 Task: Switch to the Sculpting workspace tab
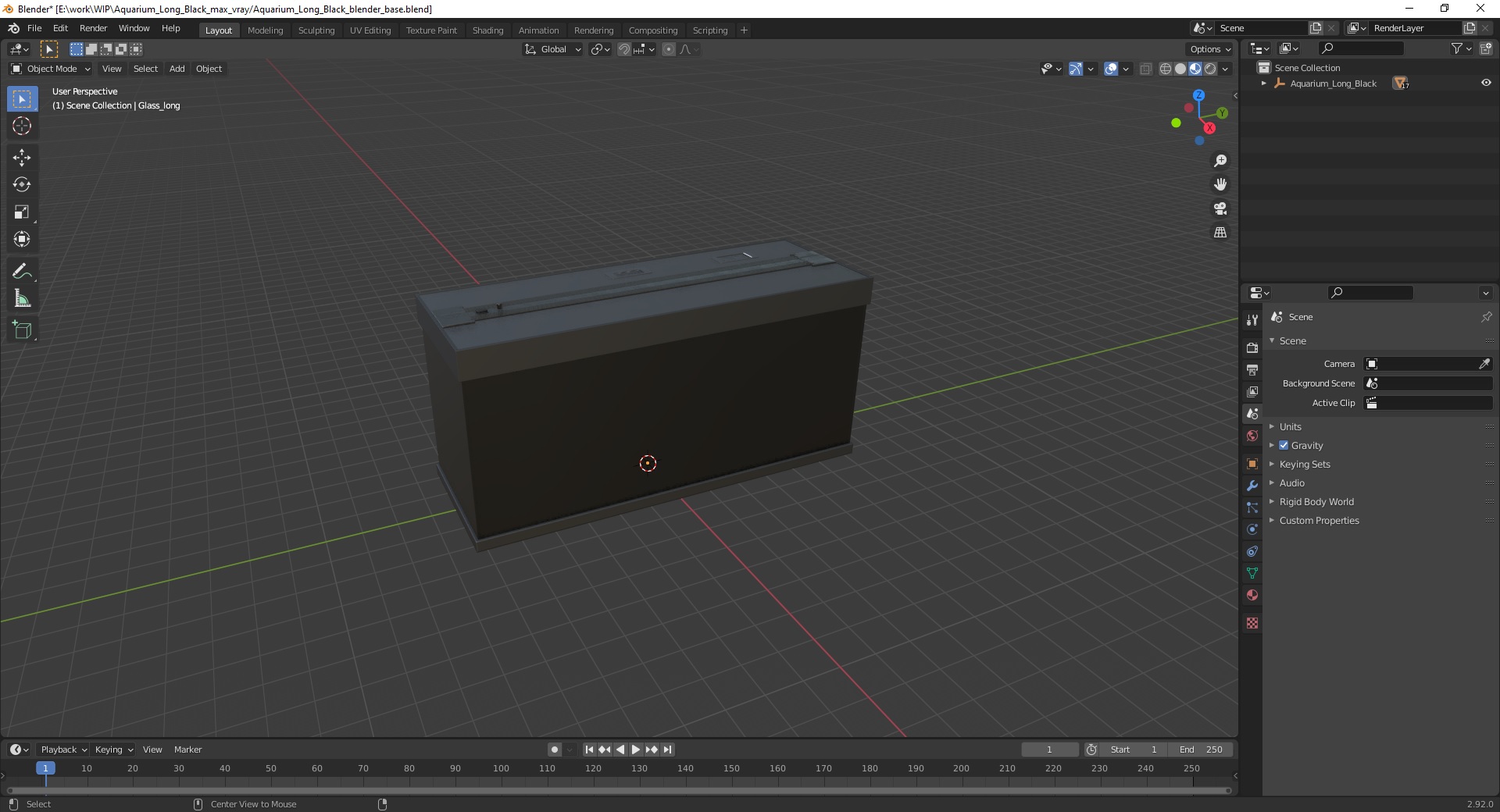tap(316, 30)
